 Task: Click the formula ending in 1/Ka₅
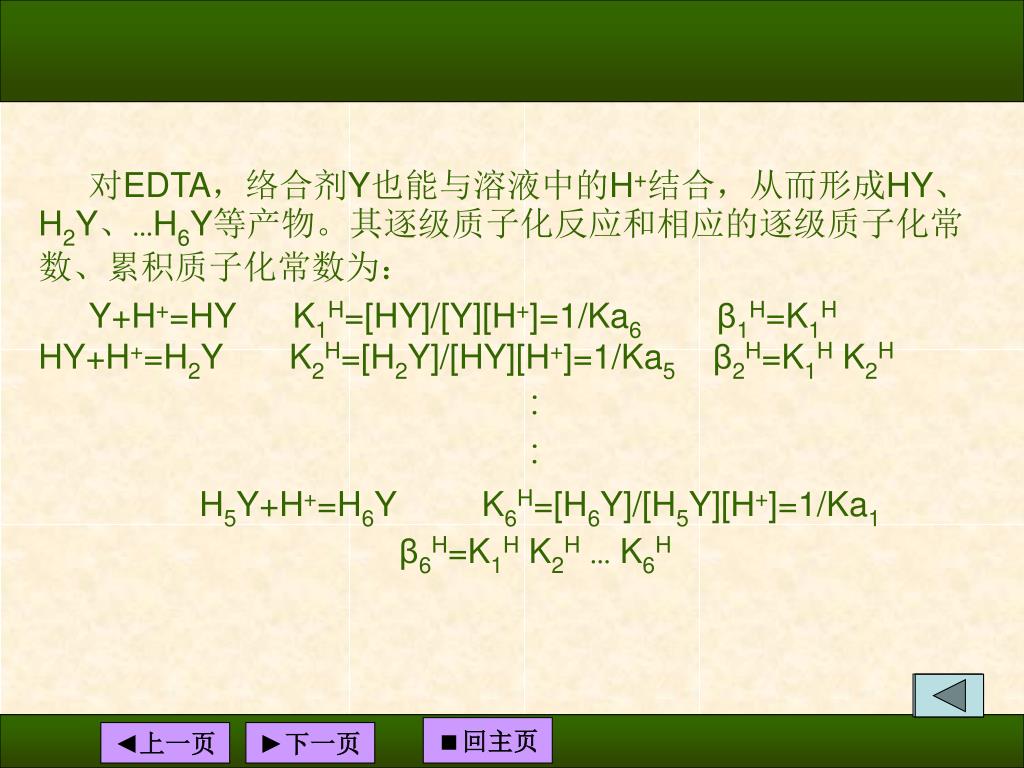click(483, 360)
